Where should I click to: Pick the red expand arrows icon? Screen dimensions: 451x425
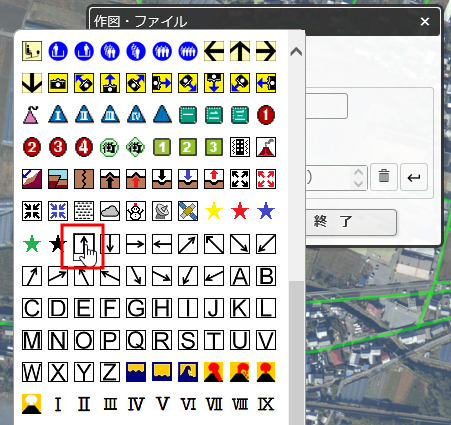(266, 179)
